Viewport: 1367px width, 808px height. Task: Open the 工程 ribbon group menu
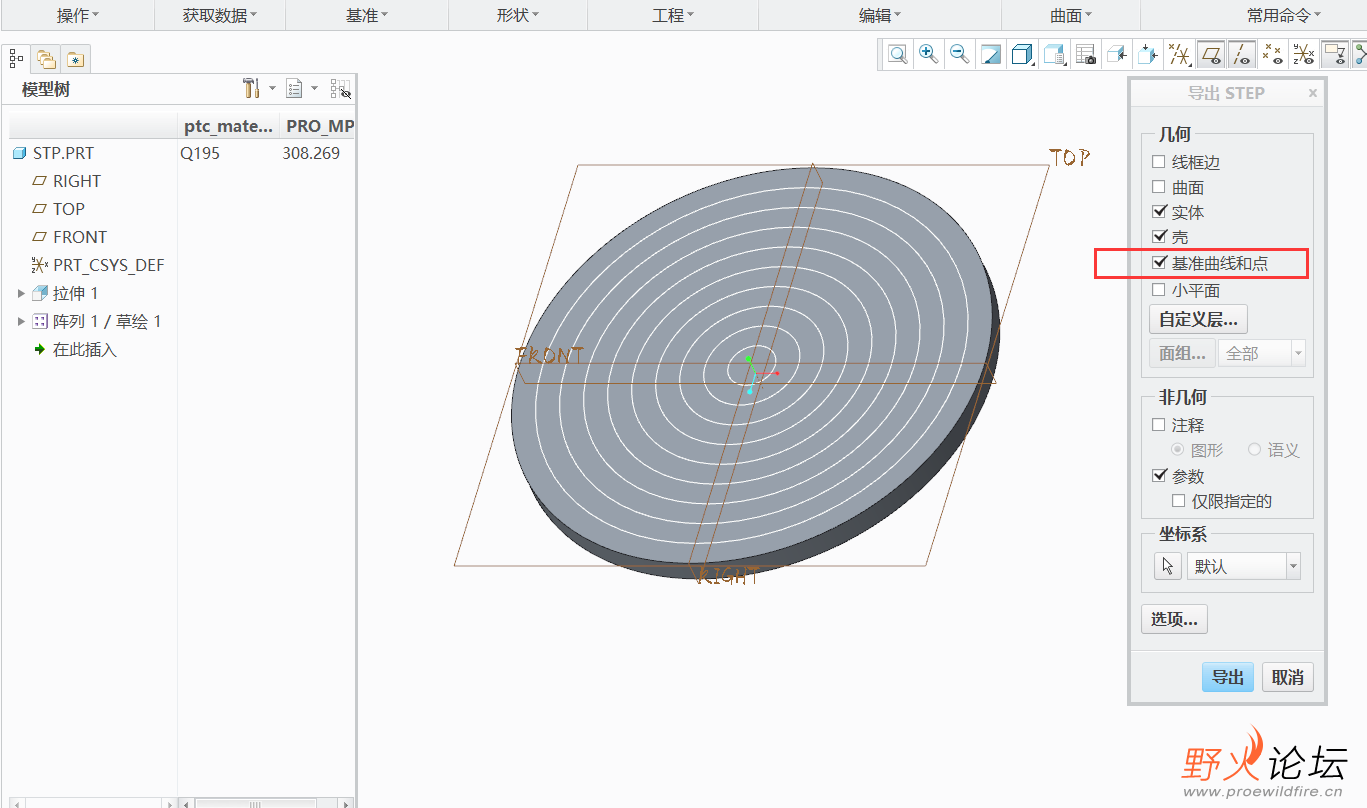click(x=673, y=15)
